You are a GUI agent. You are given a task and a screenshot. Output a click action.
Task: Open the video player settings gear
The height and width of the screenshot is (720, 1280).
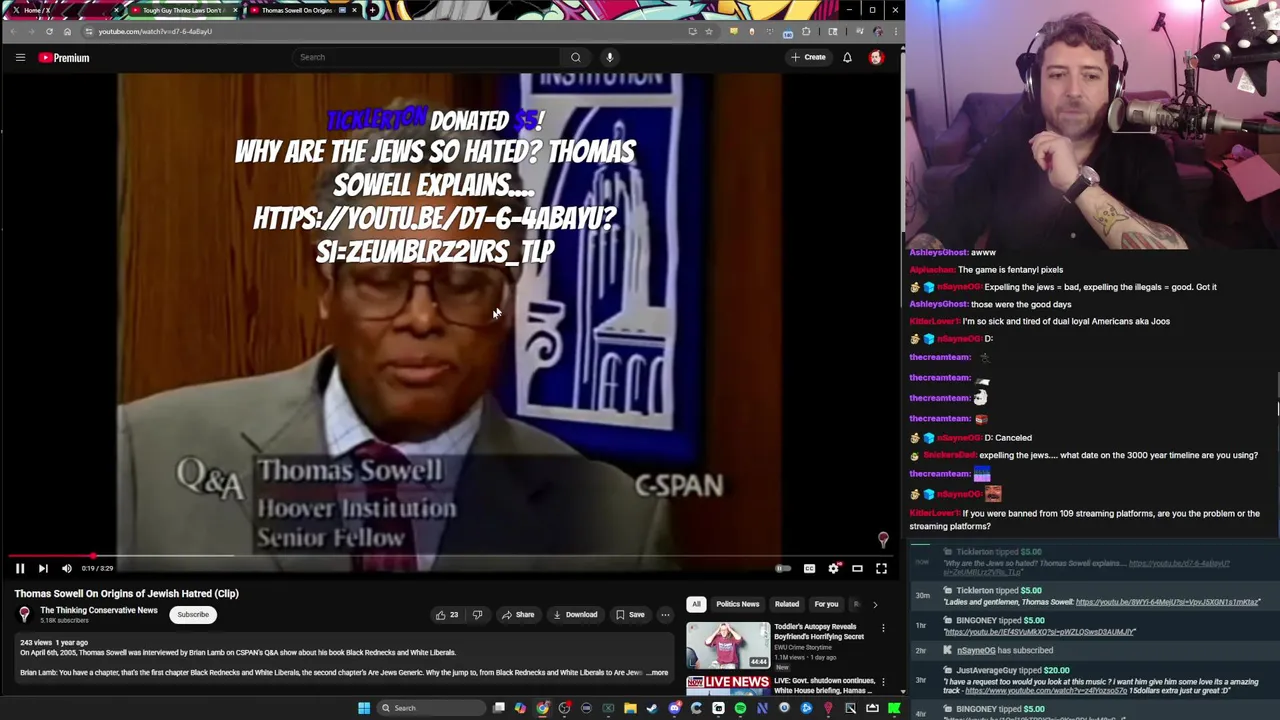833,568
